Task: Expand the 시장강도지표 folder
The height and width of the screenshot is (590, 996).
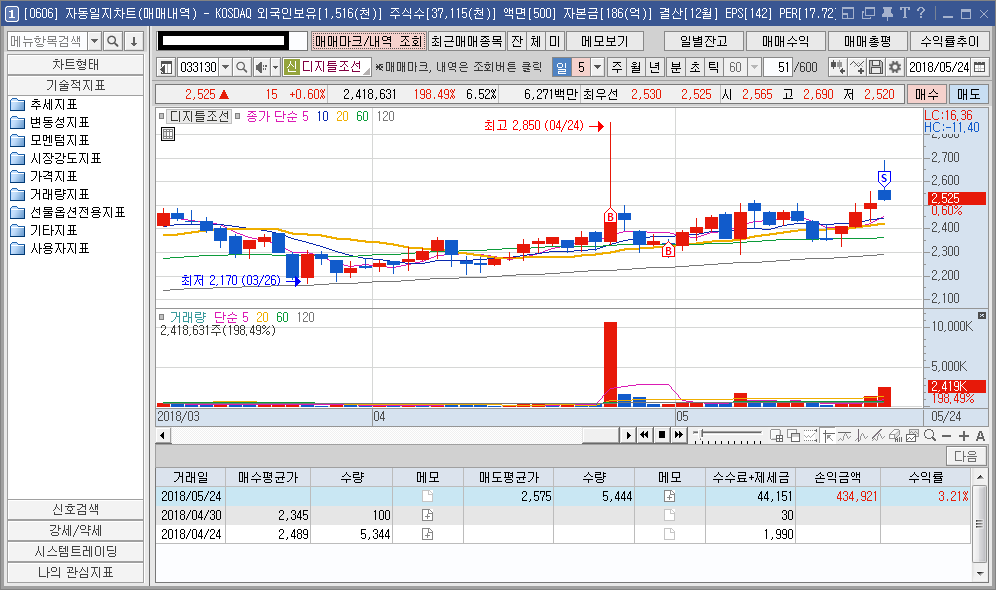Action: (56, 158)
